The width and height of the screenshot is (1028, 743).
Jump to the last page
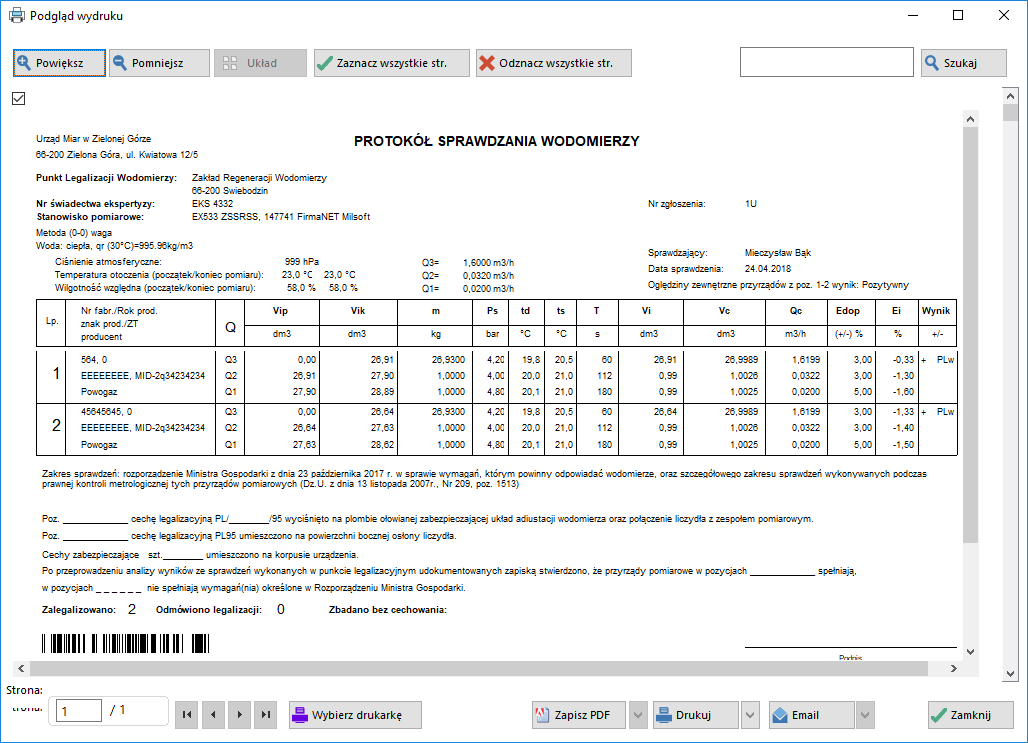click(x=266, y=715)
